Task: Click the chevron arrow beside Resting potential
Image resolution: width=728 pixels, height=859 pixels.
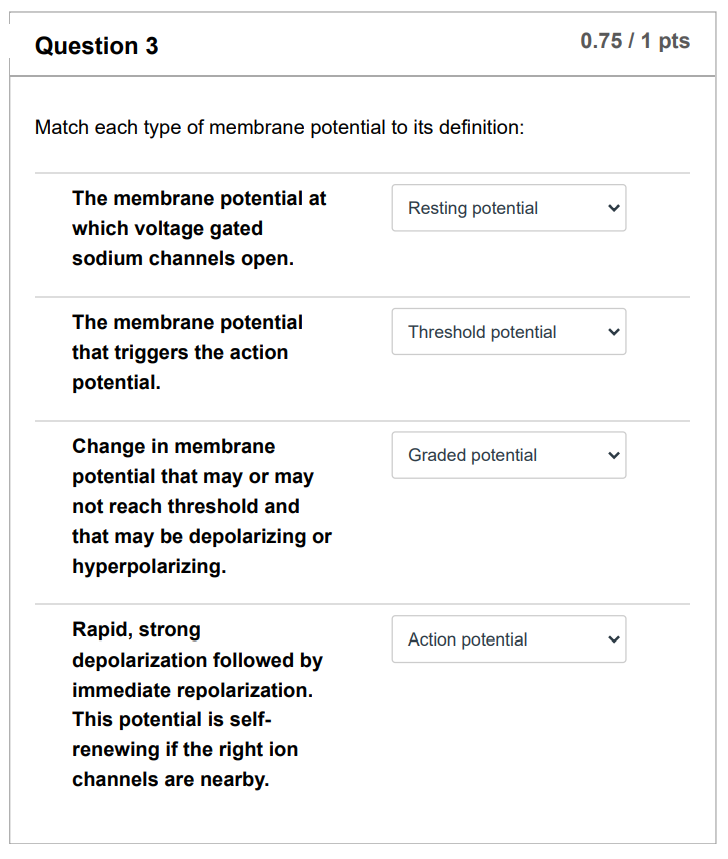Action: pos(614,208)
